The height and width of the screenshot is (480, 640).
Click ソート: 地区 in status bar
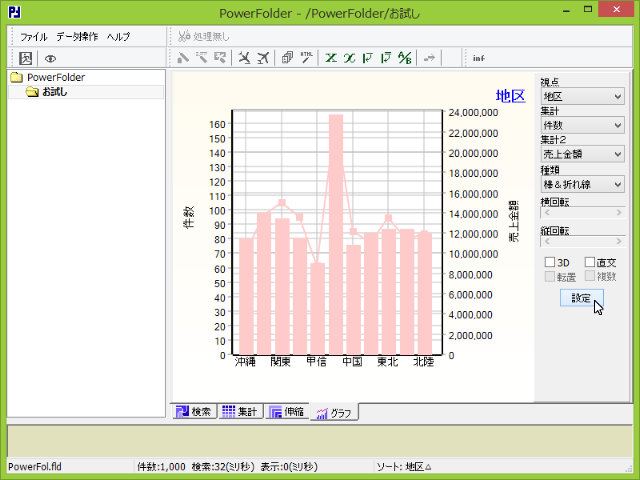point(404,467)
